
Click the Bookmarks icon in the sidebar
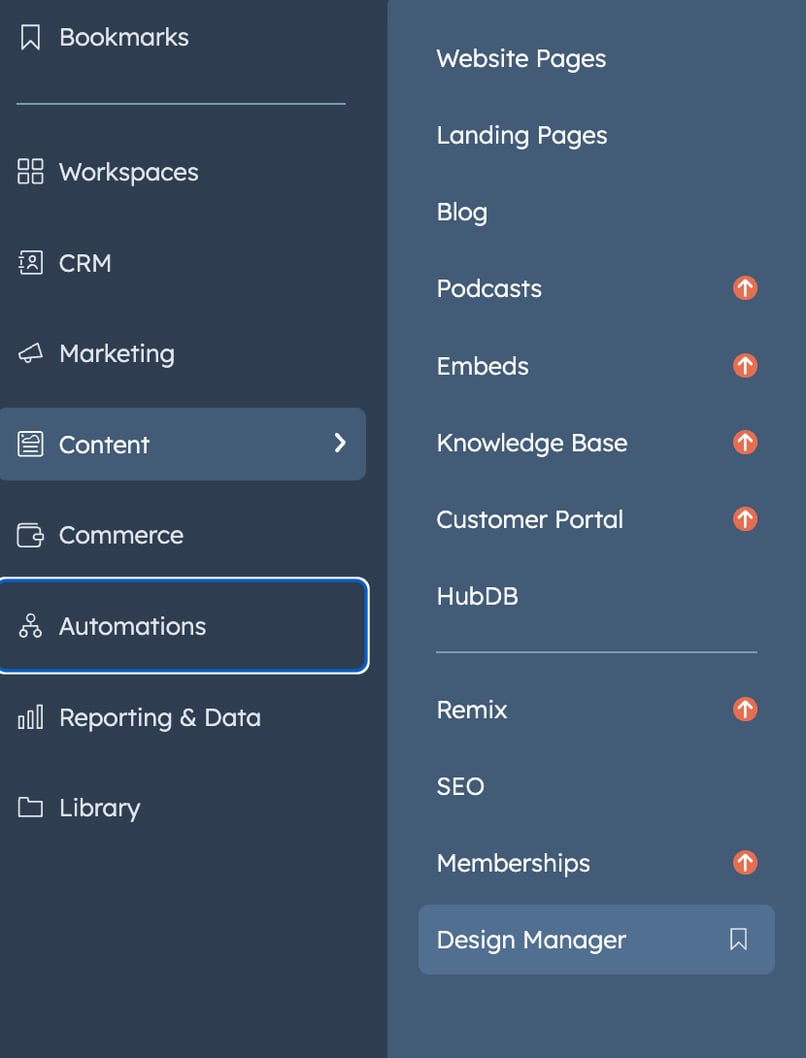click(x=29, y=35)
